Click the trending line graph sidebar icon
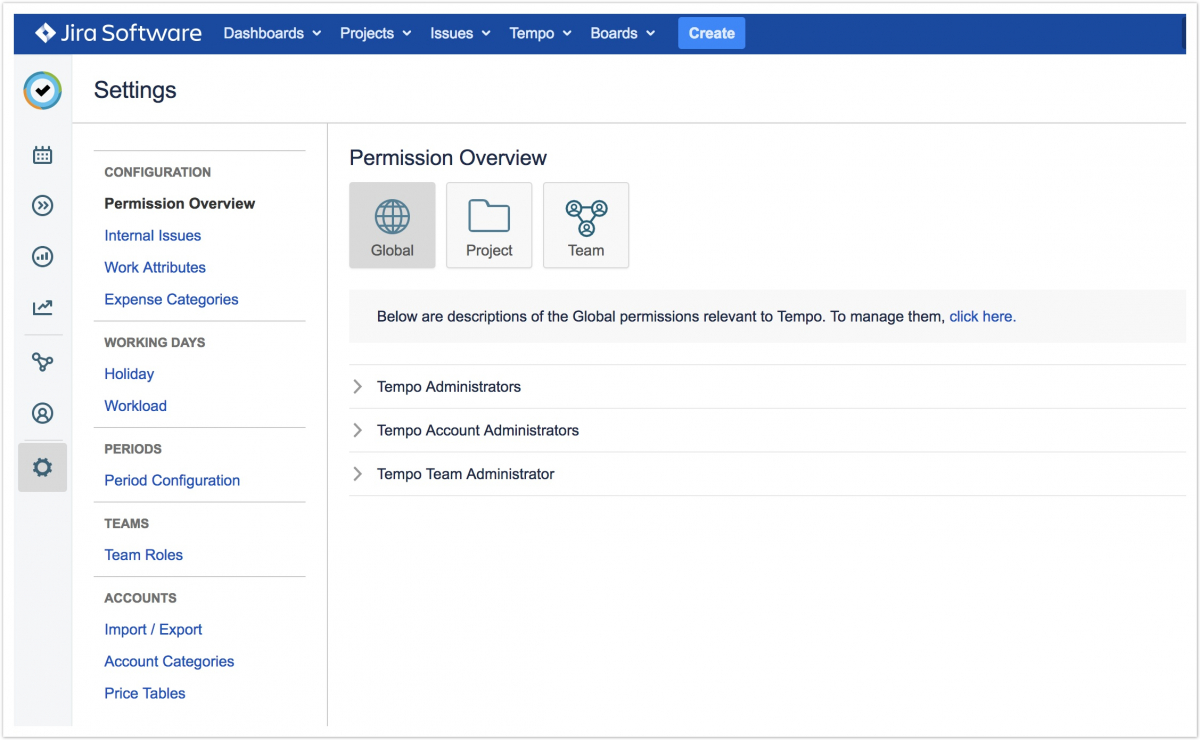1200x740 pixels. pyautogui.click(x=42, y=308)
